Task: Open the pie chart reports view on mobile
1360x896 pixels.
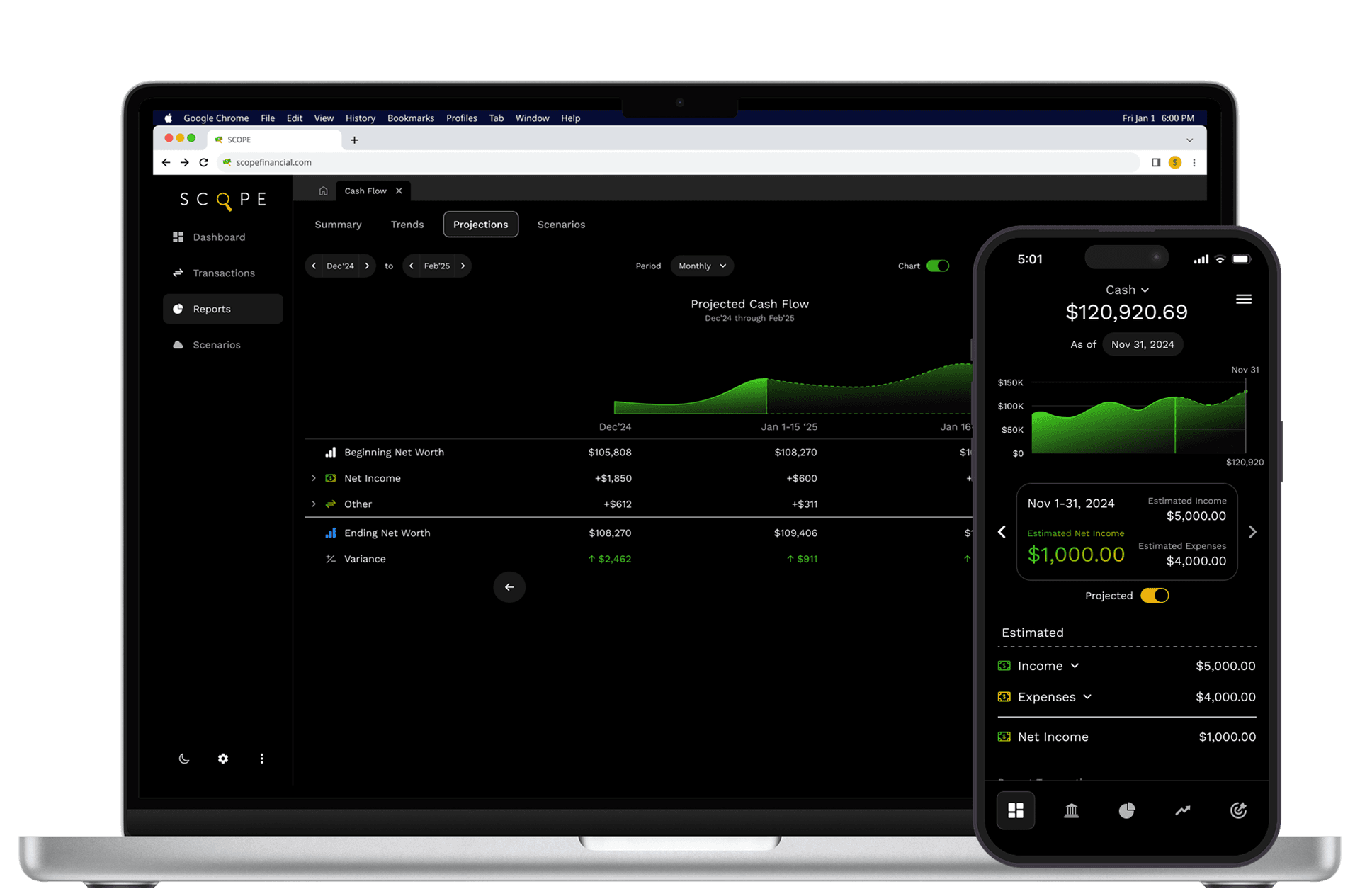Action: point(1127,810)
